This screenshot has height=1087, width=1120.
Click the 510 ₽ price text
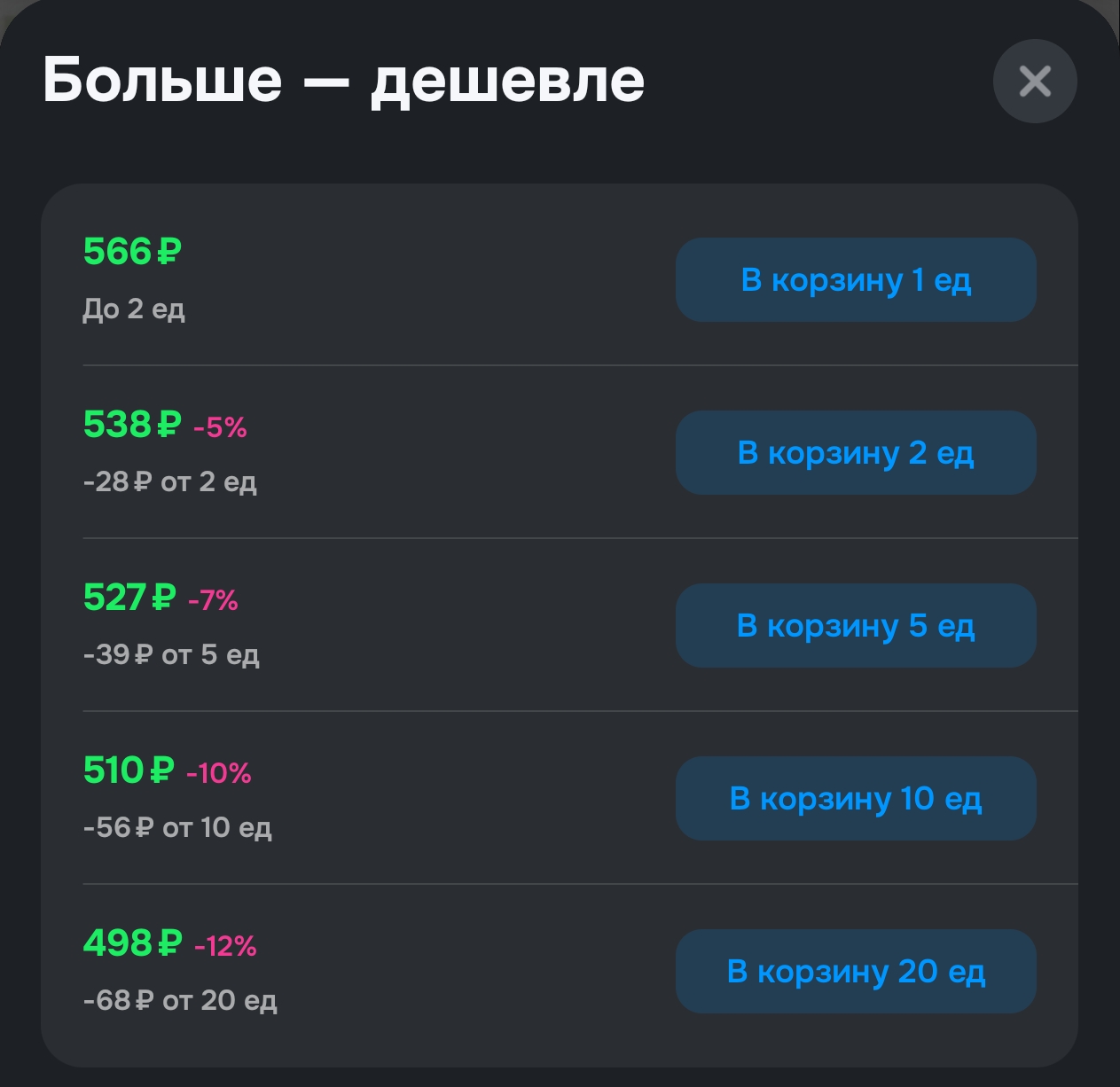click(x=129, y=771)
